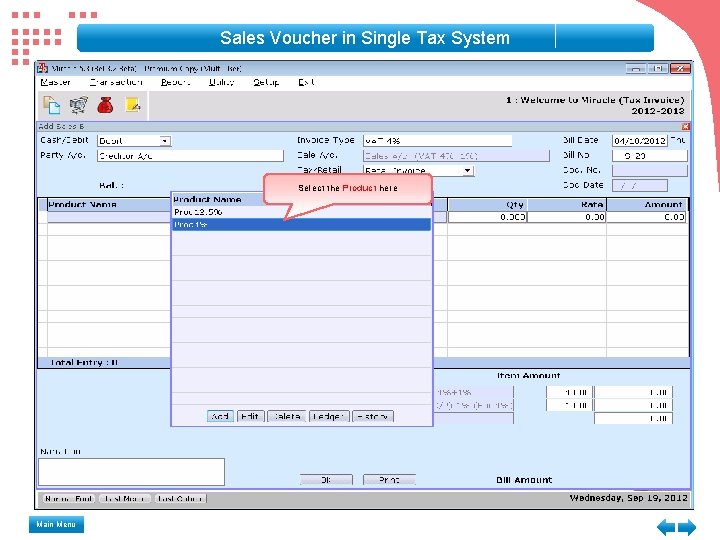Click the yellow note edit icon
720x540 pixels.
(133, 105)
